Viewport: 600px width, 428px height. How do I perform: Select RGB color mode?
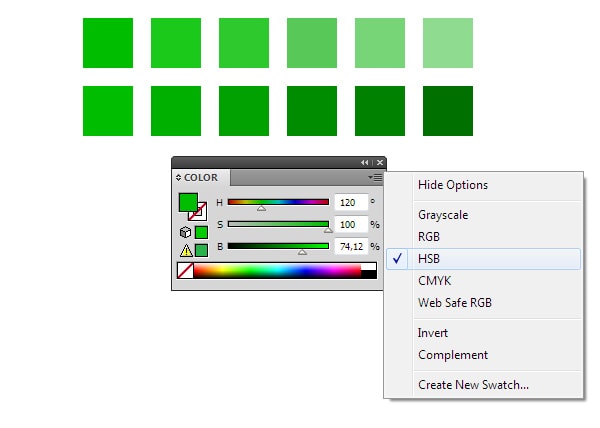click(x=429, y=237)
